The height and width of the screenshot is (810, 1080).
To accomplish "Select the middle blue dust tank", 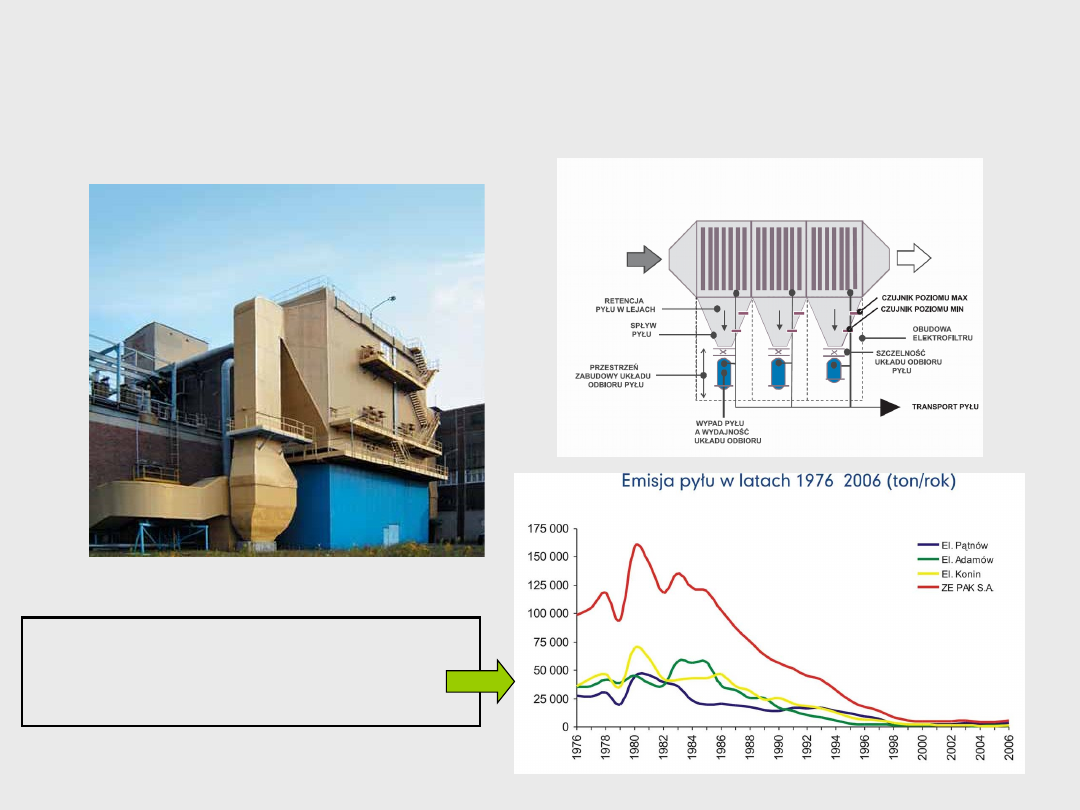I will pyautogui.click(x=778, y=373).
